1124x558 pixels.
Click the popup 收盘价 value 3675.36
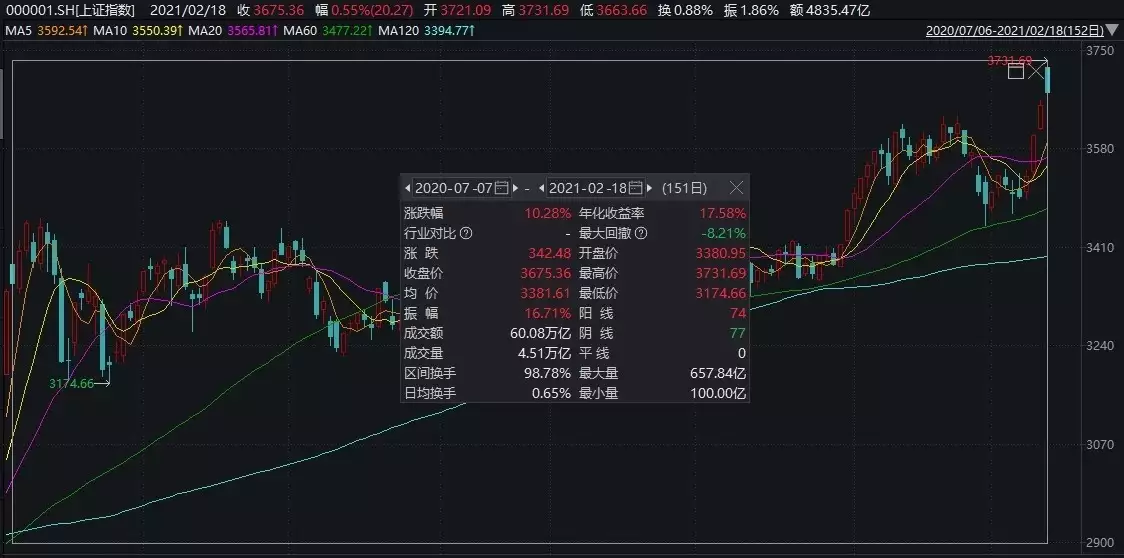click(x=546, y=273)
